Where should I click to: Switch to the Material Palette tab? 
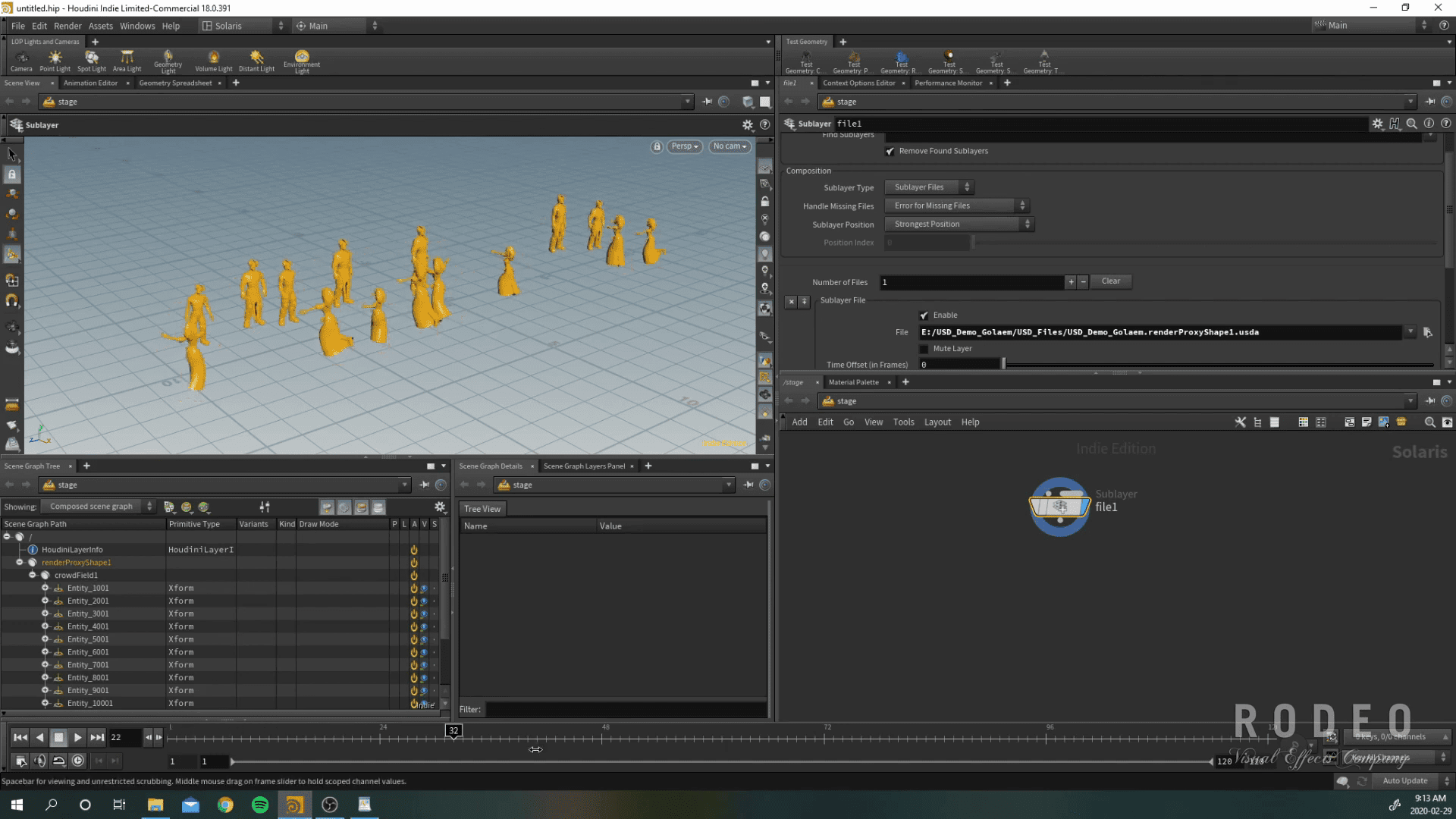click(x=853, y=382)
